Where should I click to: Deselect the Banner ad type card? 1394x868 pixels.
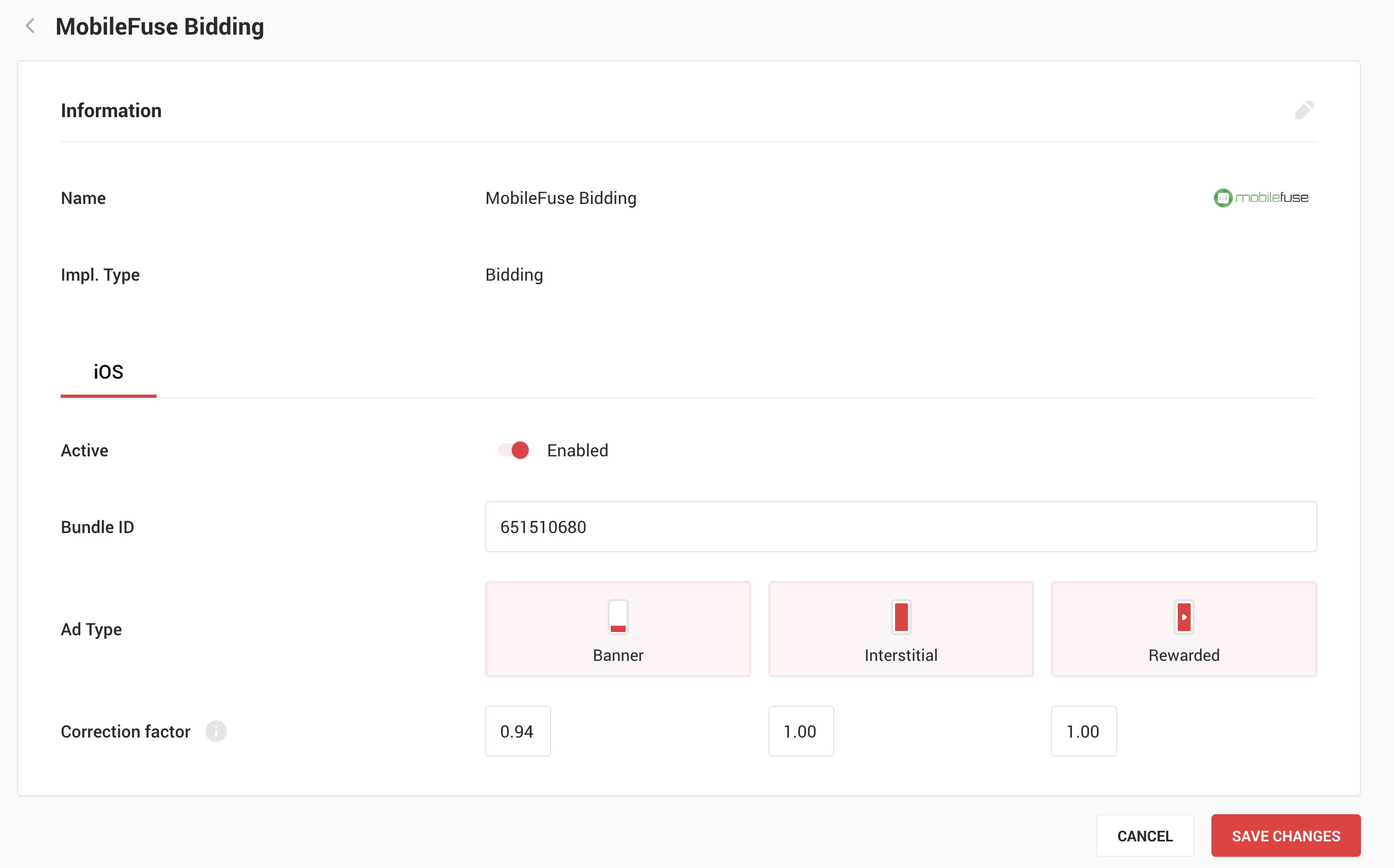[618, 629]
